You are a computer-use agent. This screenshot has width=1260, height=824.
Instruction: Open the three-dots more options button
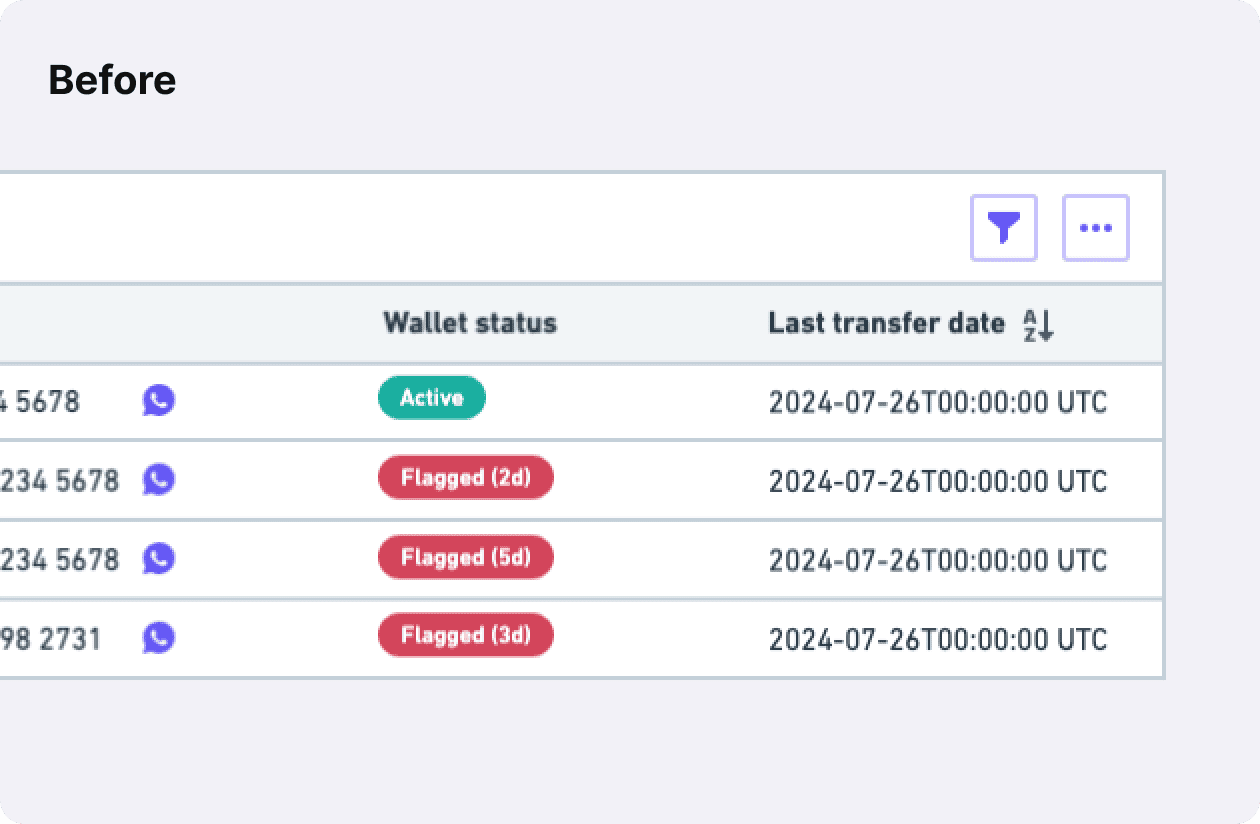pyautogui.click(x=1095, y=228)
